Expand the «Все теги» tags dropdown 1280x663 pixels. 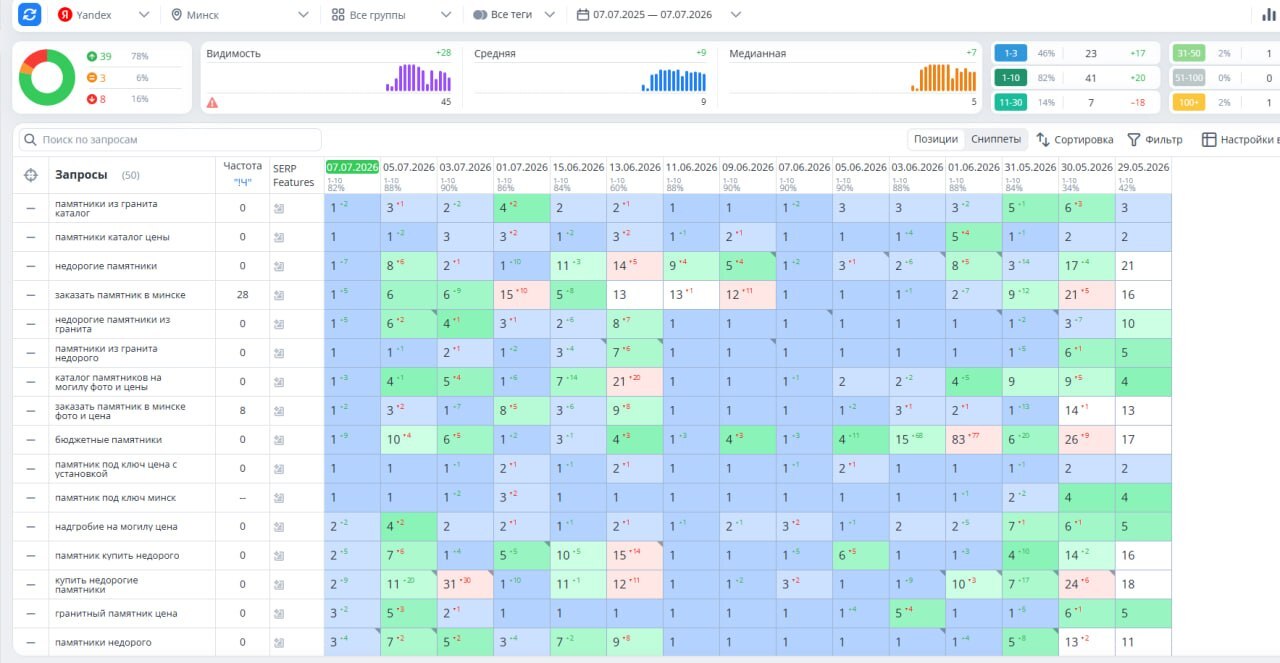tap(512, 15)
